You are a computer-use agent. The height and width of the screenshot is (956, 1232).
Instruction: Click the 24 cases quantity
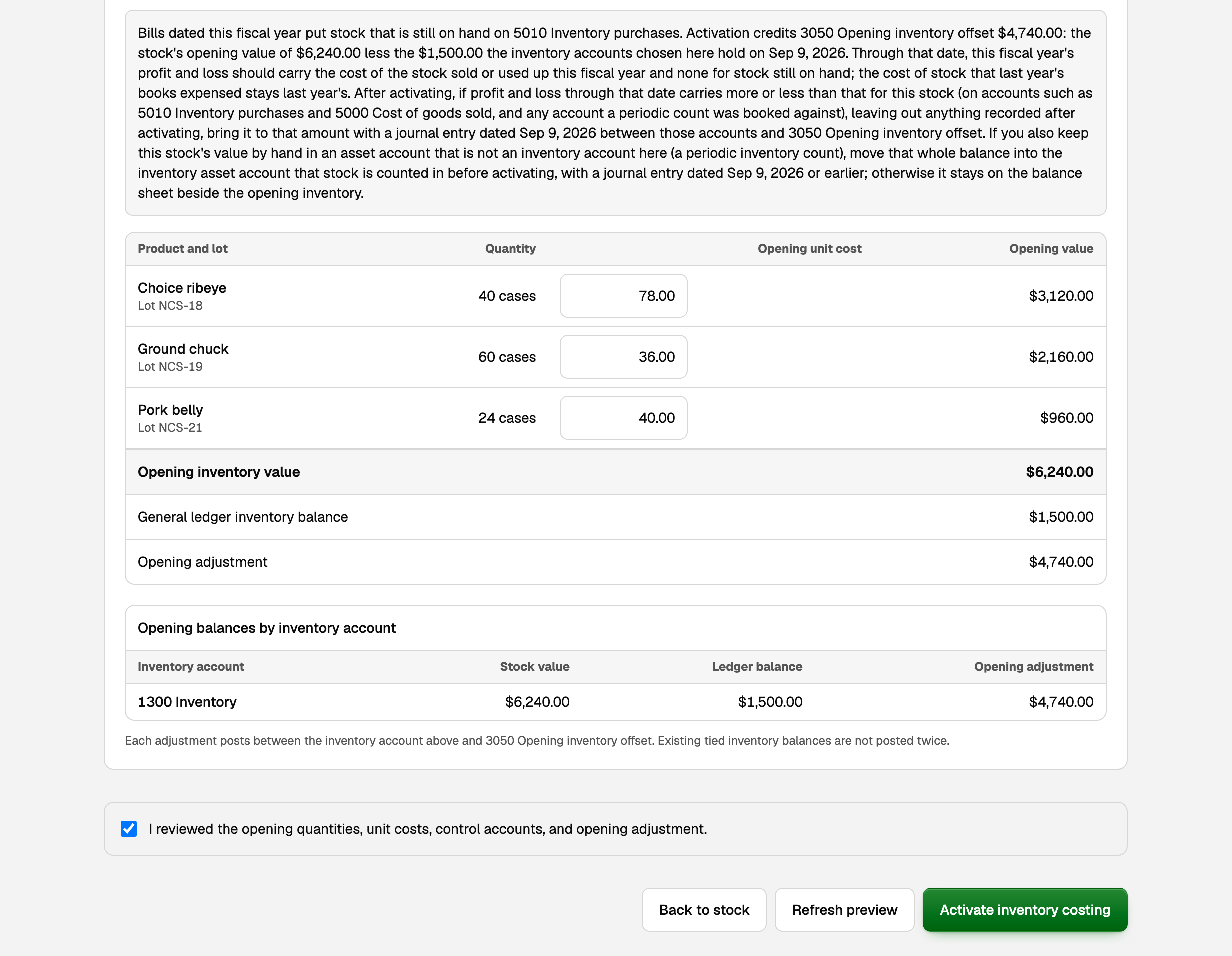coord(507,418)
